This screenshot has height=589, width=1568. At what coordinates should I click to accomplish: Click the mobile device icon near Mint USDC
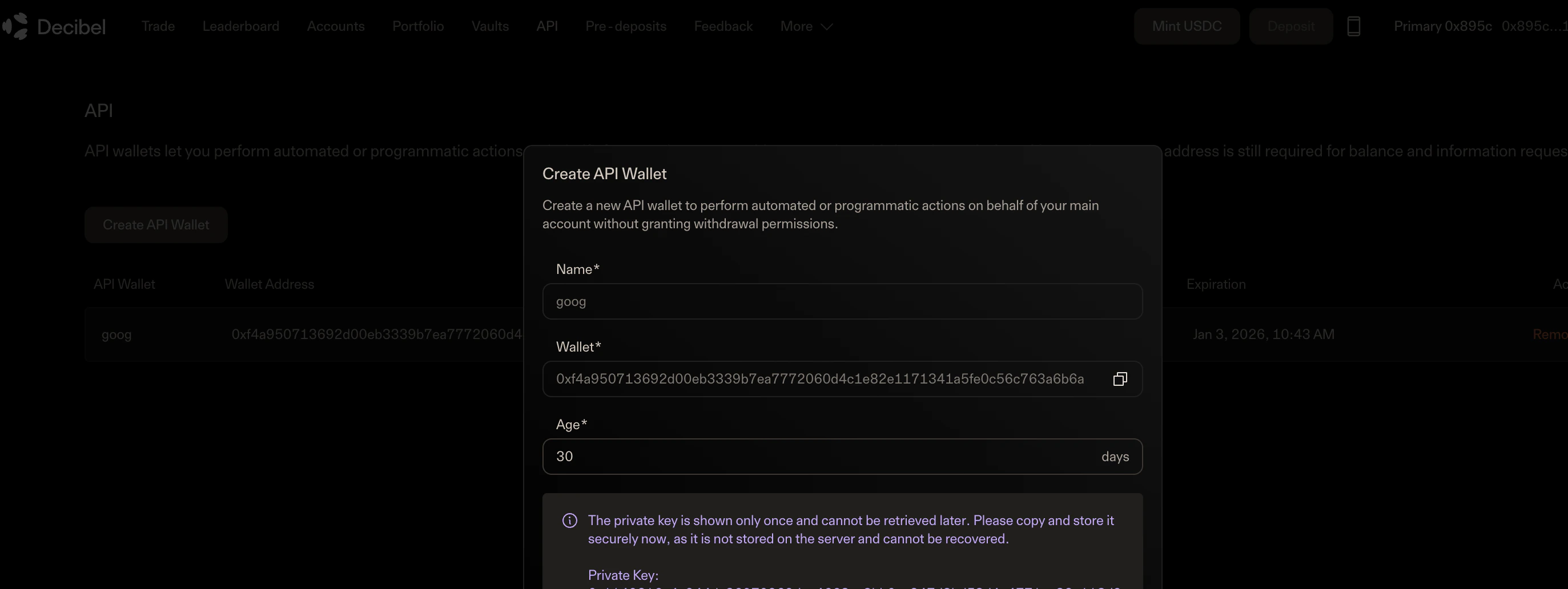pos(1354,26)
